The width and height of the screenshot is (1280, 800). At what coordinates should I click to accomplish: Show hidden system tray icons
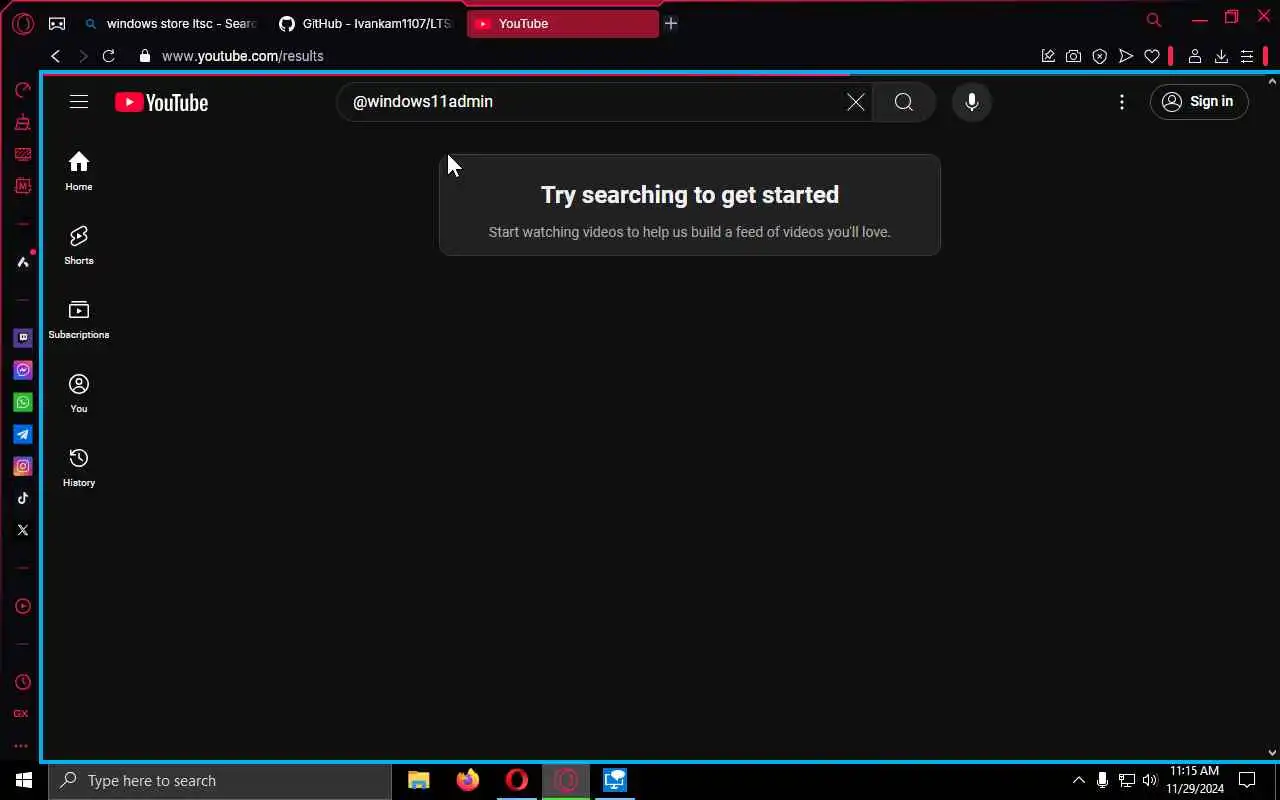[x=1079, y=780]
